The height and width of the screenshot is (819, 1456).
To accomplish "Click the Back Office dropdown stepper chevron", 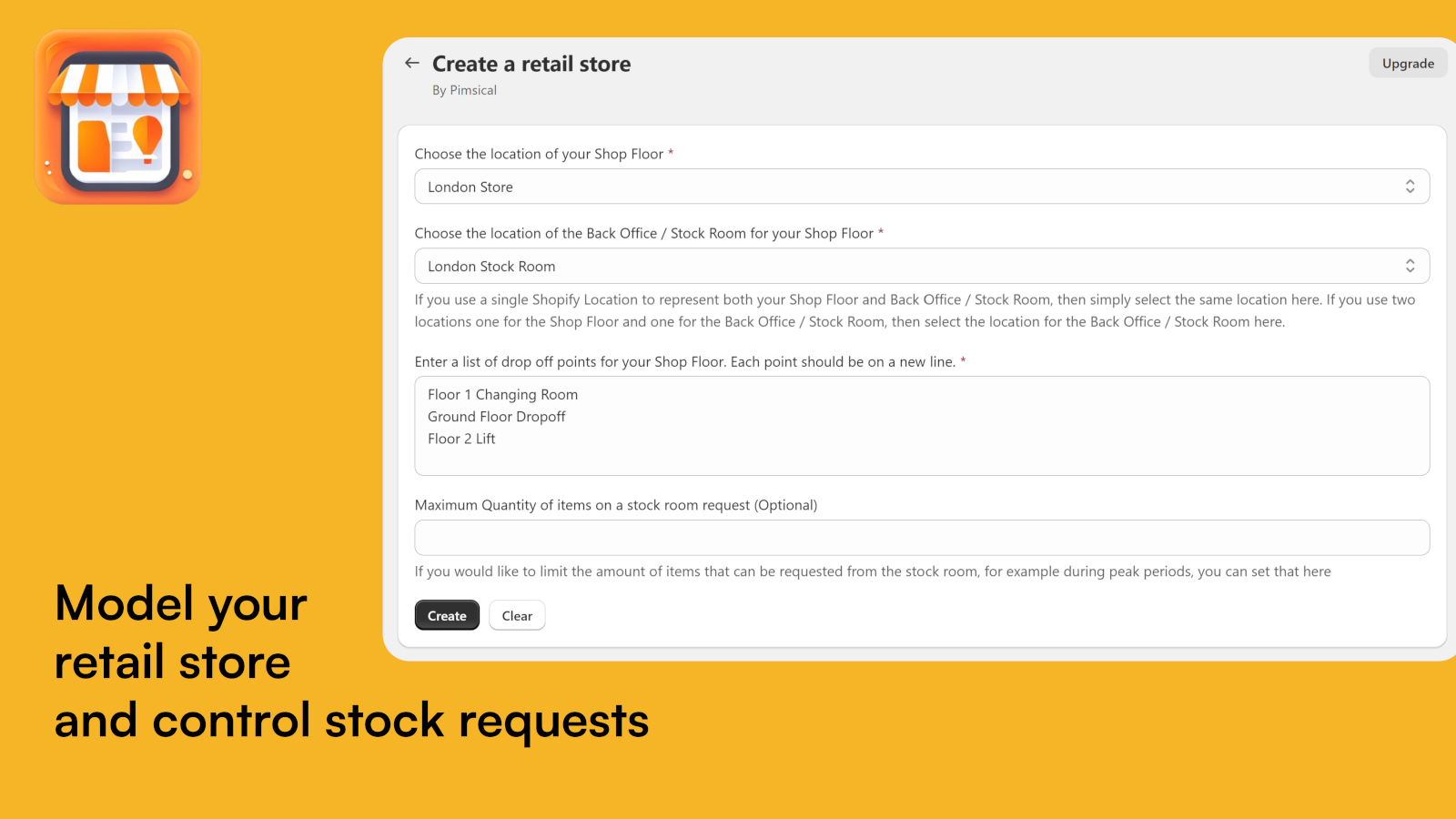I will pos(1410,266).
